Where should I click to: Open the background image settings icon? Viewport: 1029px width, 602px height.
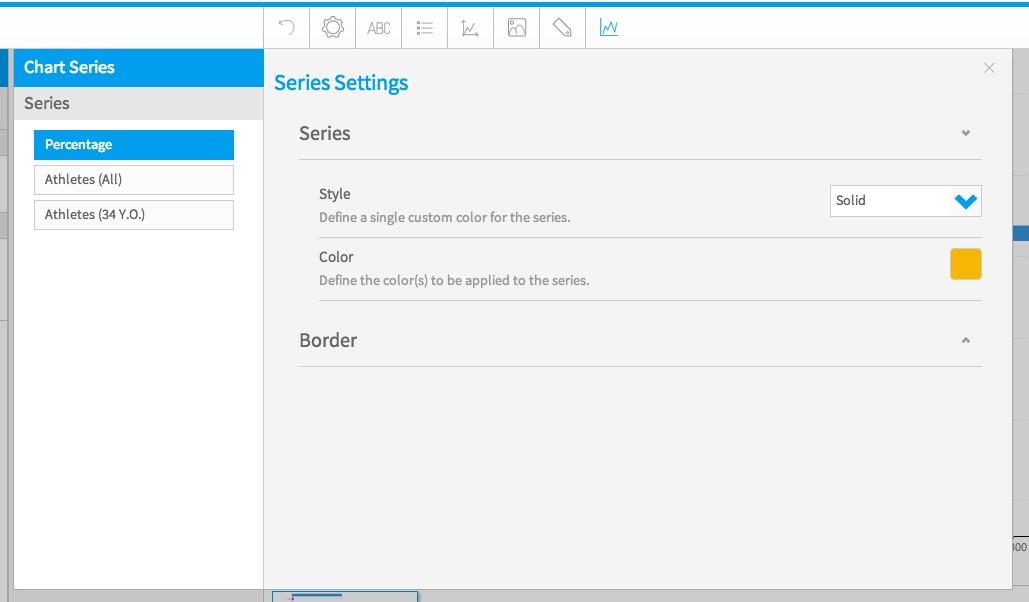point(517,28)
